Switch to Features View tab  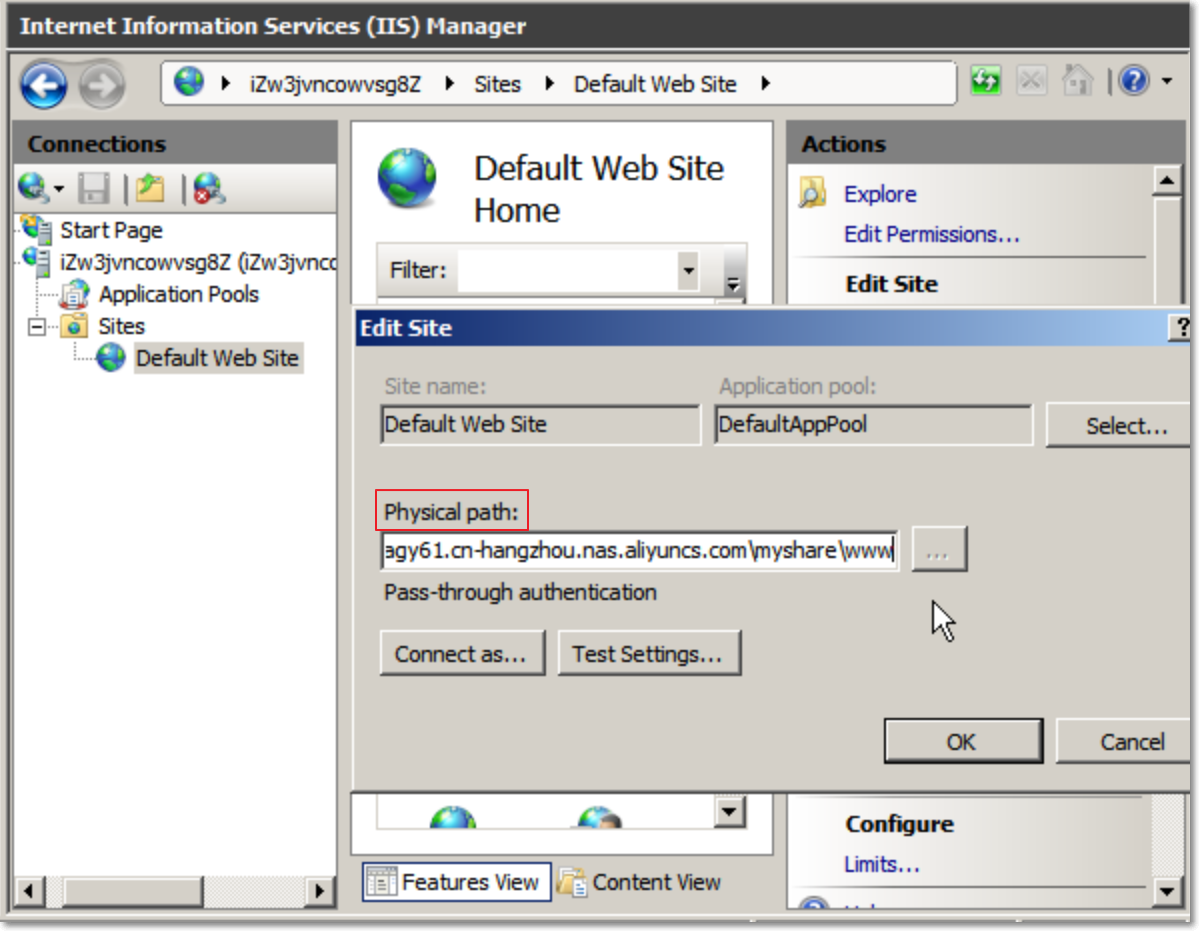pyautogui.click(x=456, y=882)
